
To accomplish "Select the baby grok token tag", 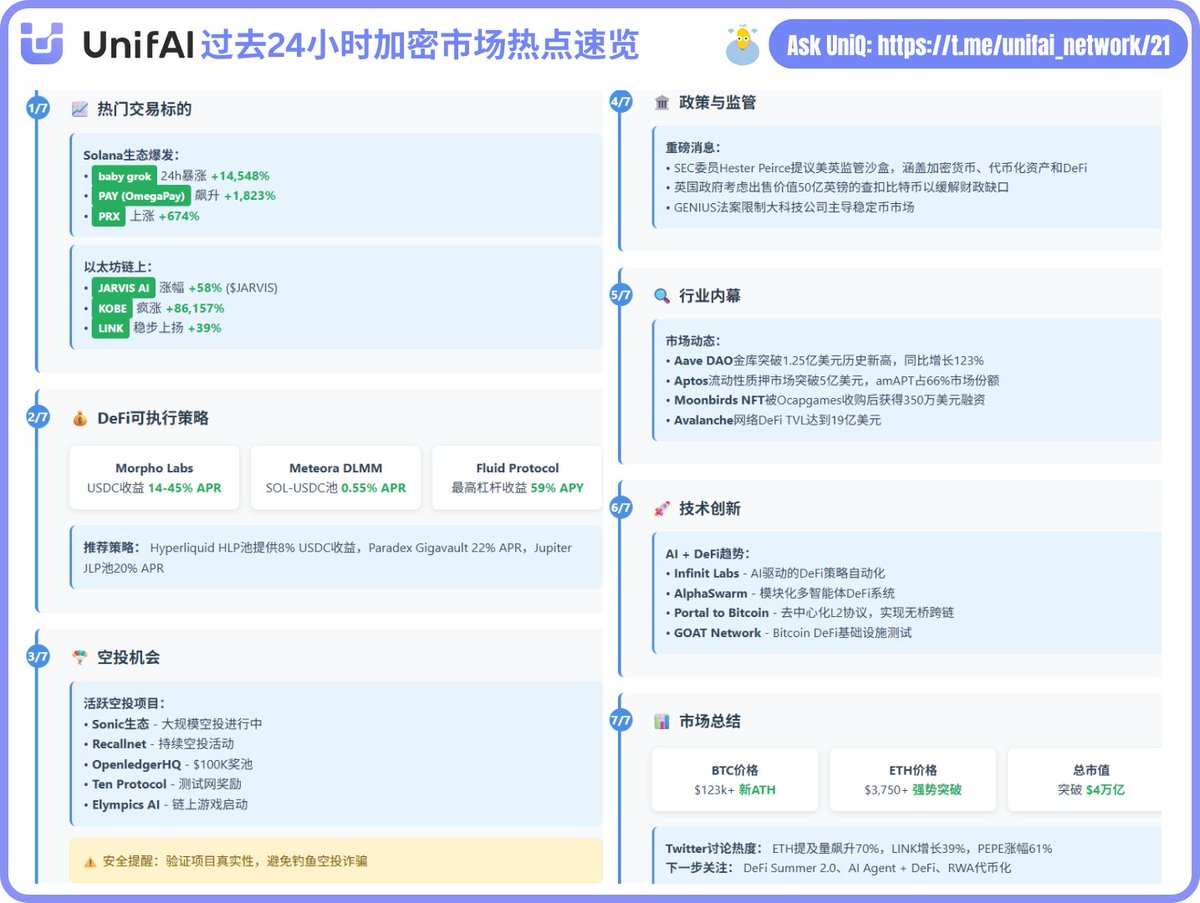I will tap(124, 176).
